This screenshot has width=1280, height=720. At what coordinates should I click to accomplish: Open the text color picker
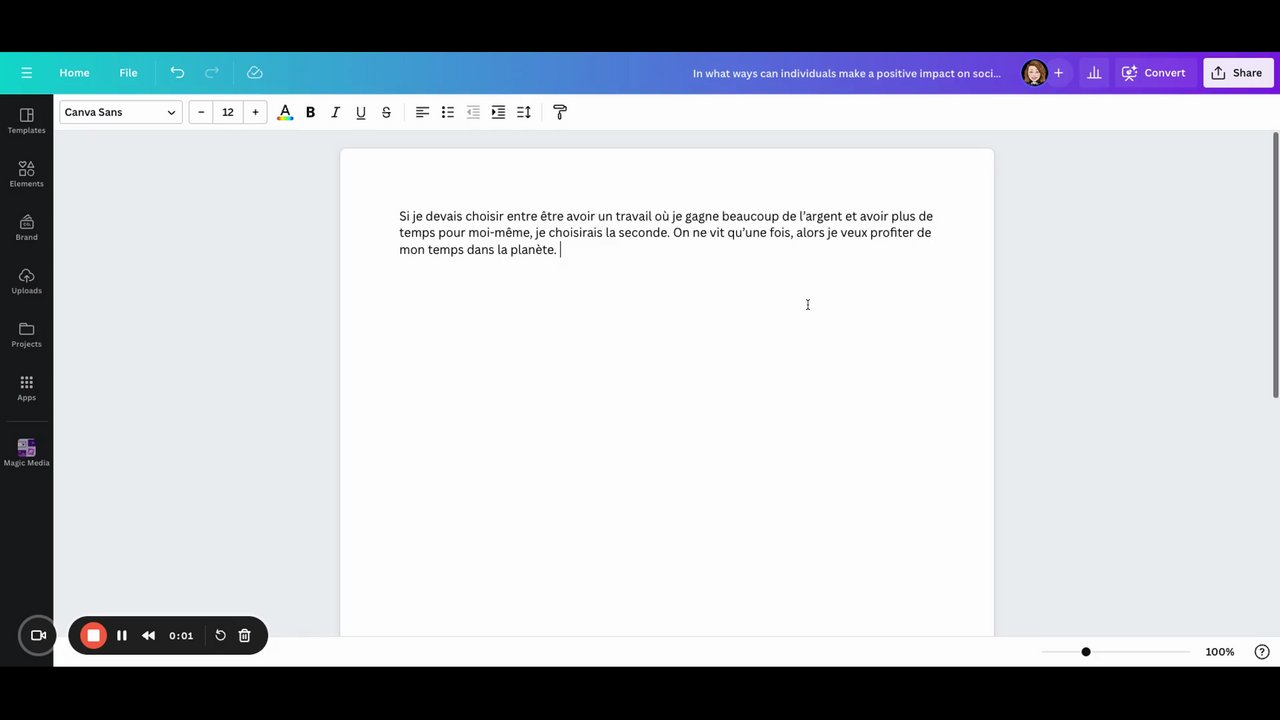pyautogui.click(x=285, y=112)
